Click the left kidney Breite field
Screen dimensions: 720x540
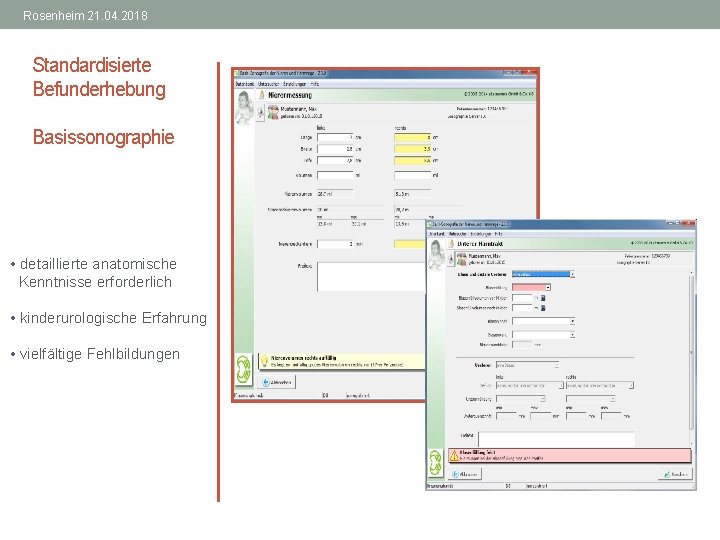pos(335,149)
